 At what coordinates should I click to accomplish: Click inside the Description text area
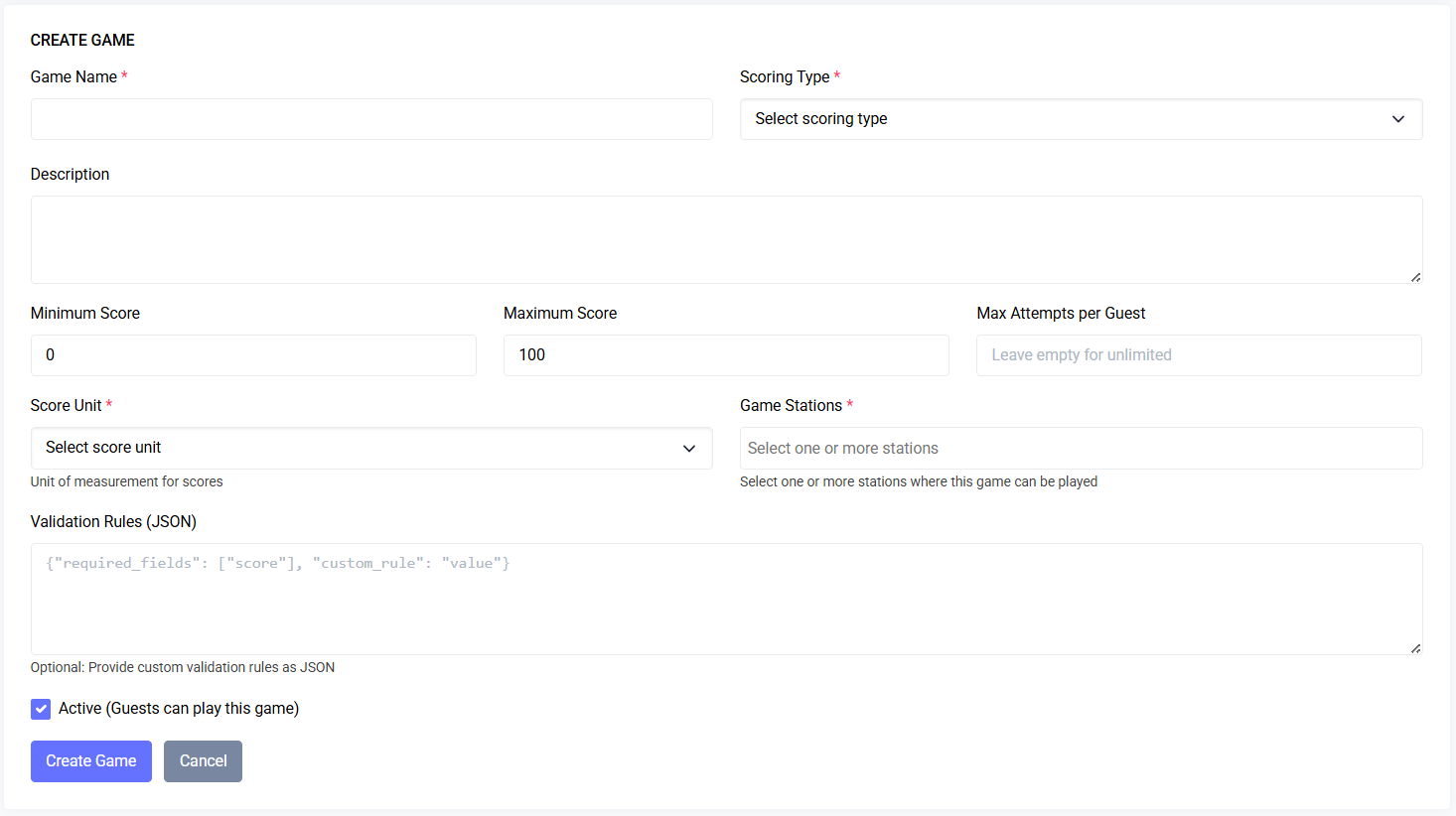[x=726, y=238]
